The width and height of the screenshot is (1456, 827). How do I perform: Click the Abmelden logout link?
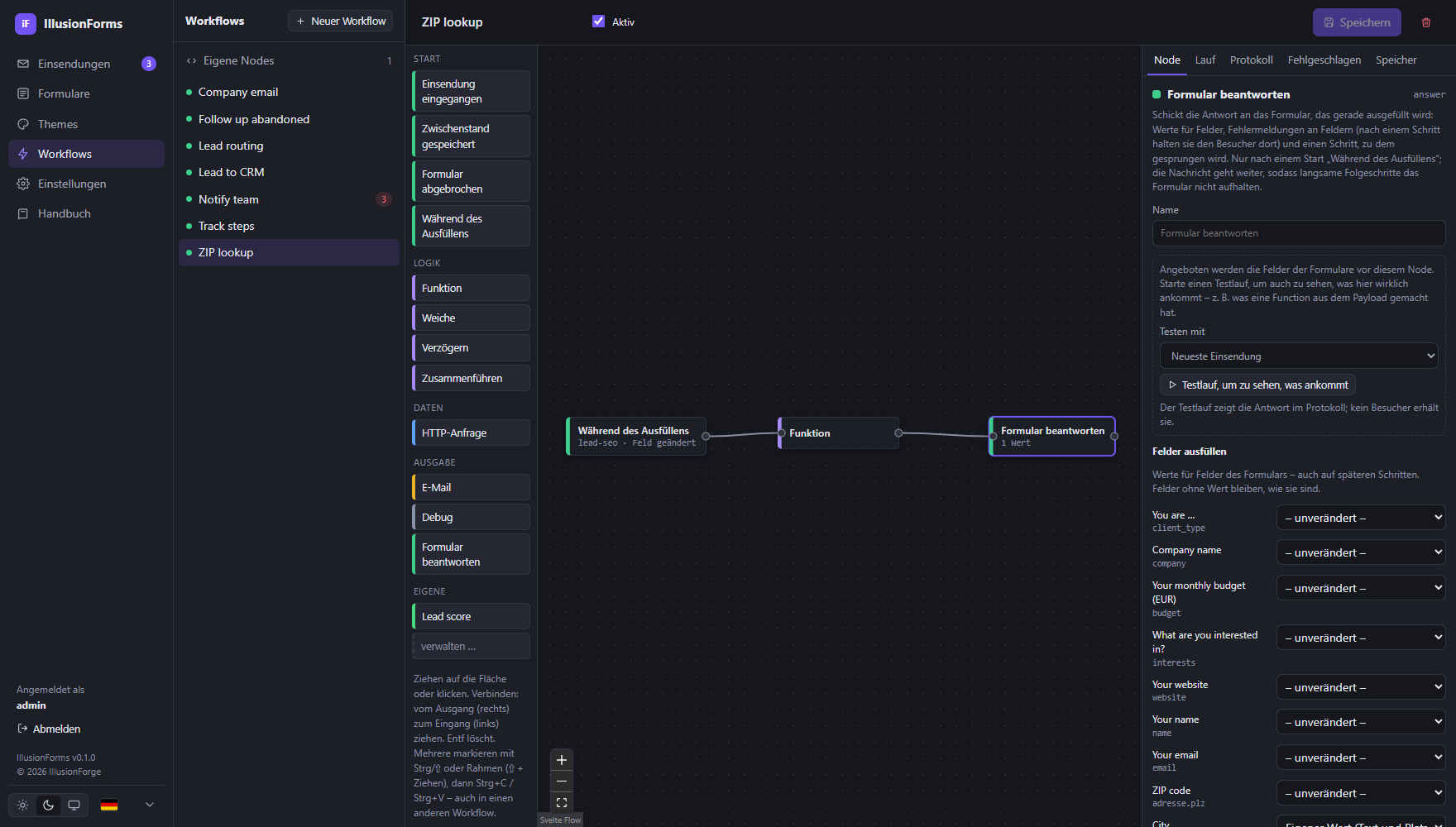(x=49, y=729)
